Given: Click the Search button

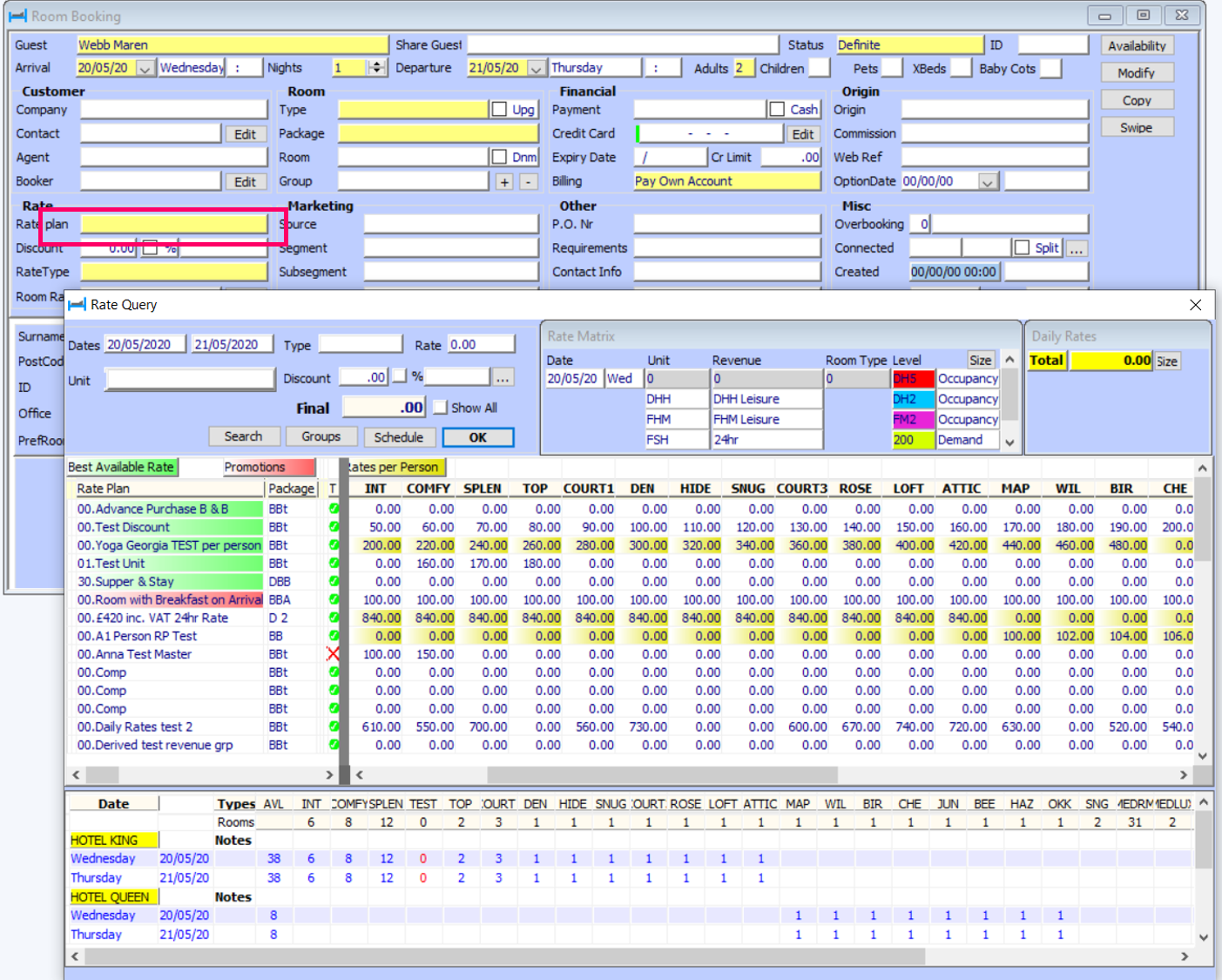Looking at the screenshot, I should coord(244,436).
